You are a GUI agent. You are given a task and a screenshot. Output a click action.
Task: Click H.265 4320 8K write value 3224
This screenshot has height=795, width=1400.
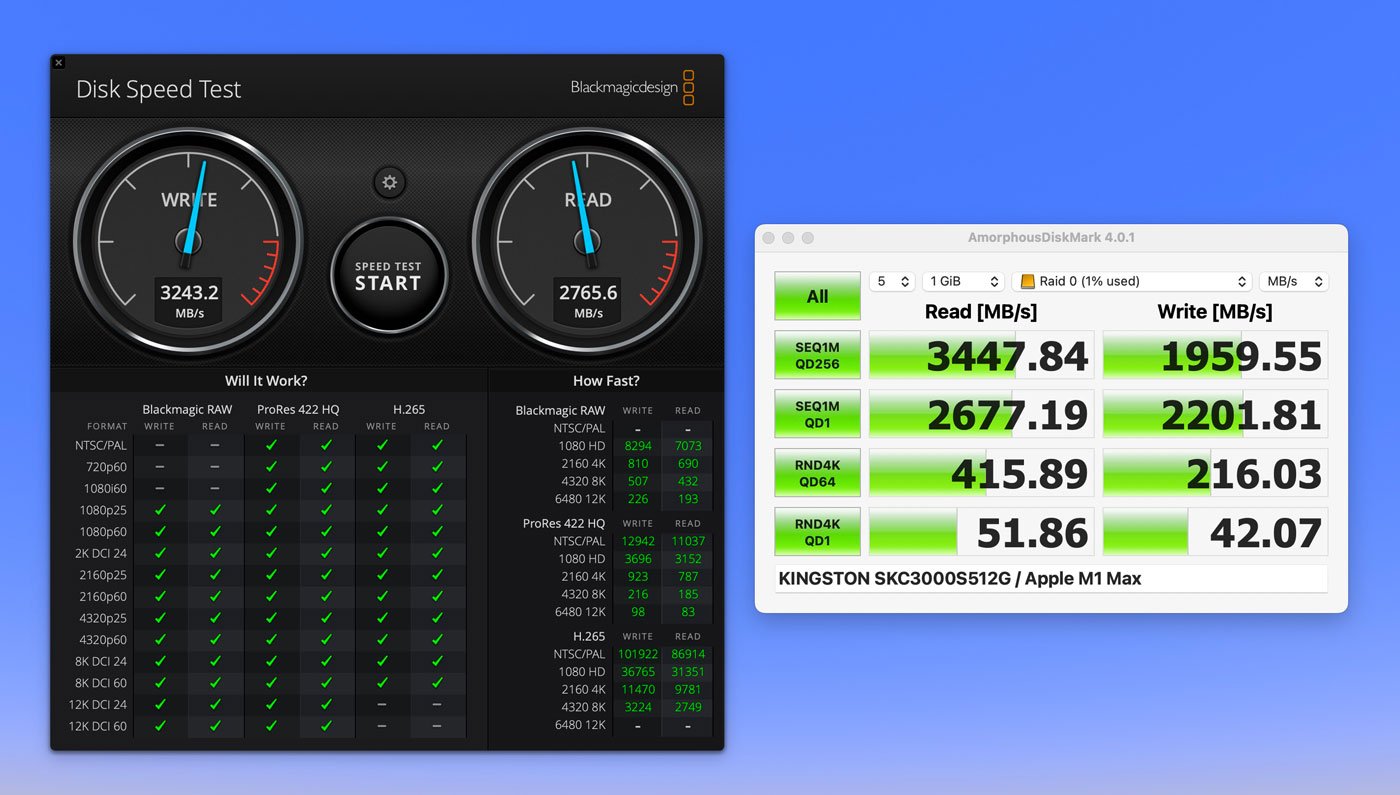click(637, 707)
